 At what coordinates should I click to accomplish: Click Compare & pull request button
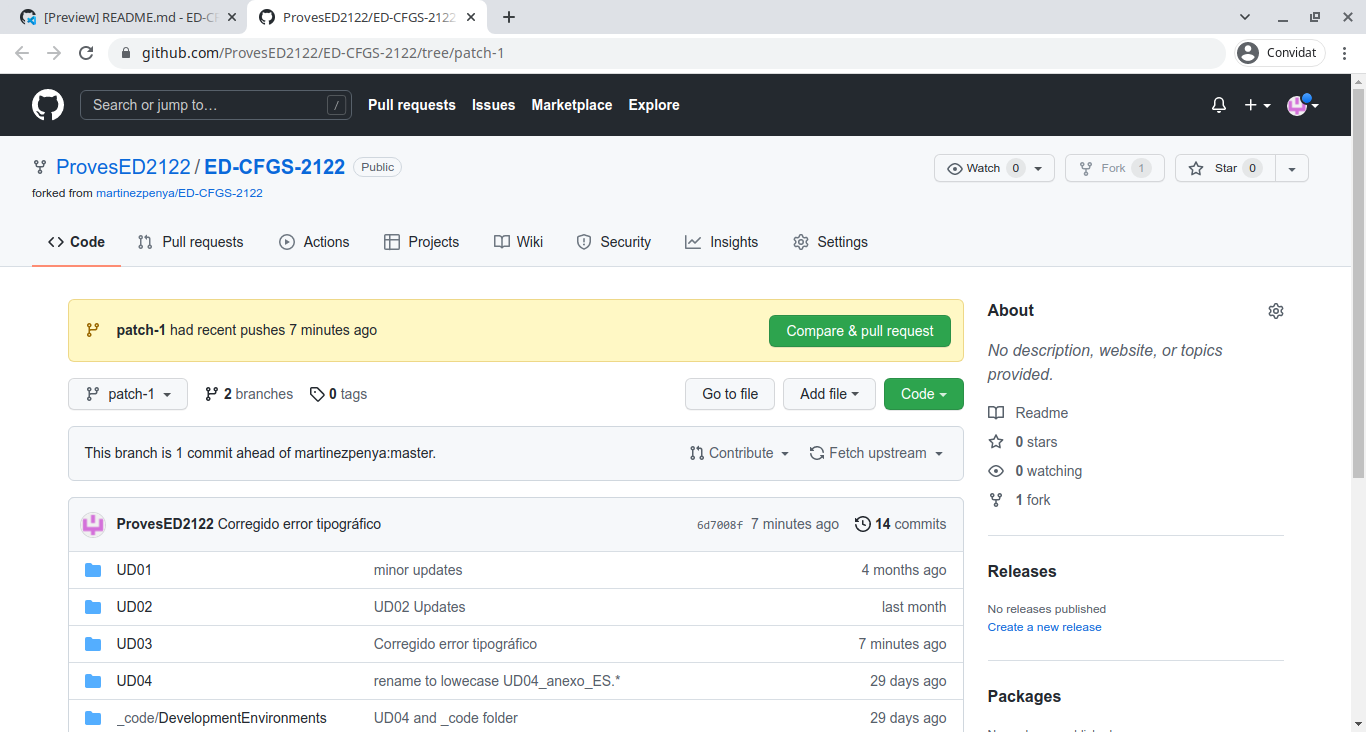pyautogui.click(x=859, y=331)
